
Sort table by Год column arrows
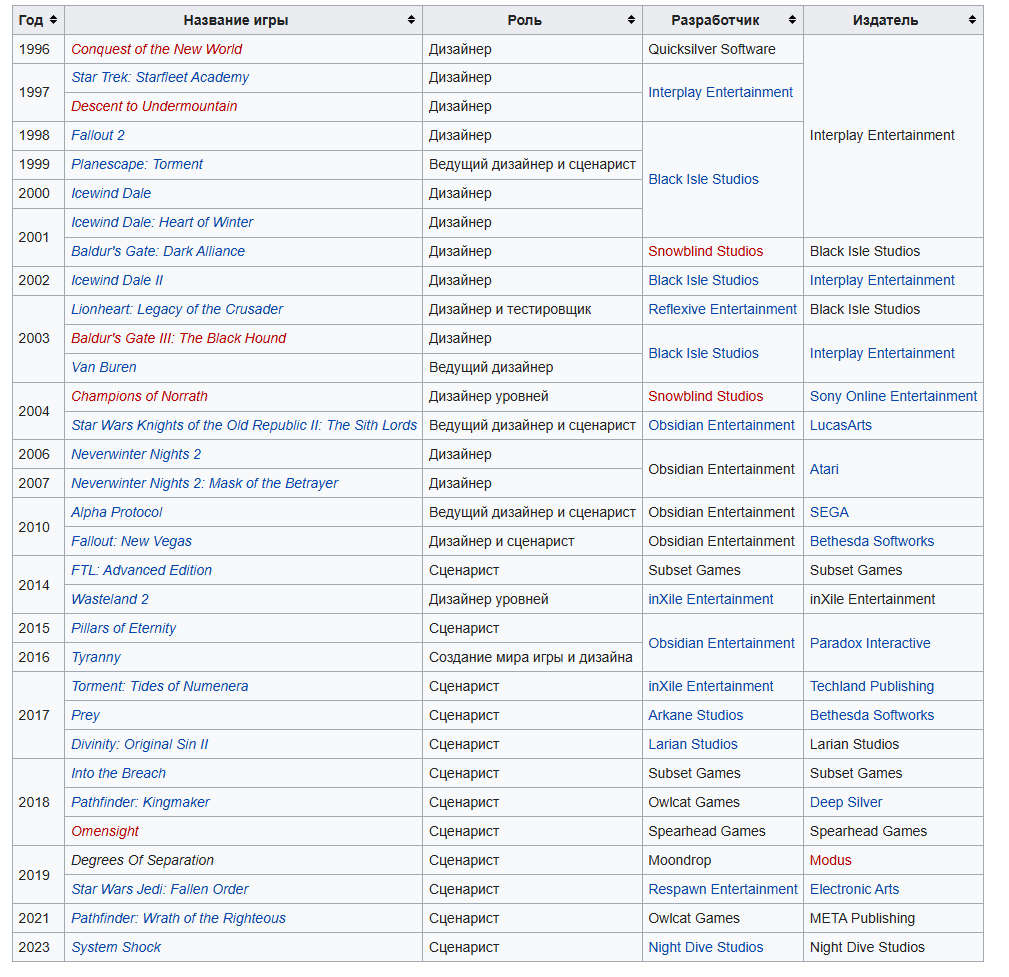tap(53, 20)
